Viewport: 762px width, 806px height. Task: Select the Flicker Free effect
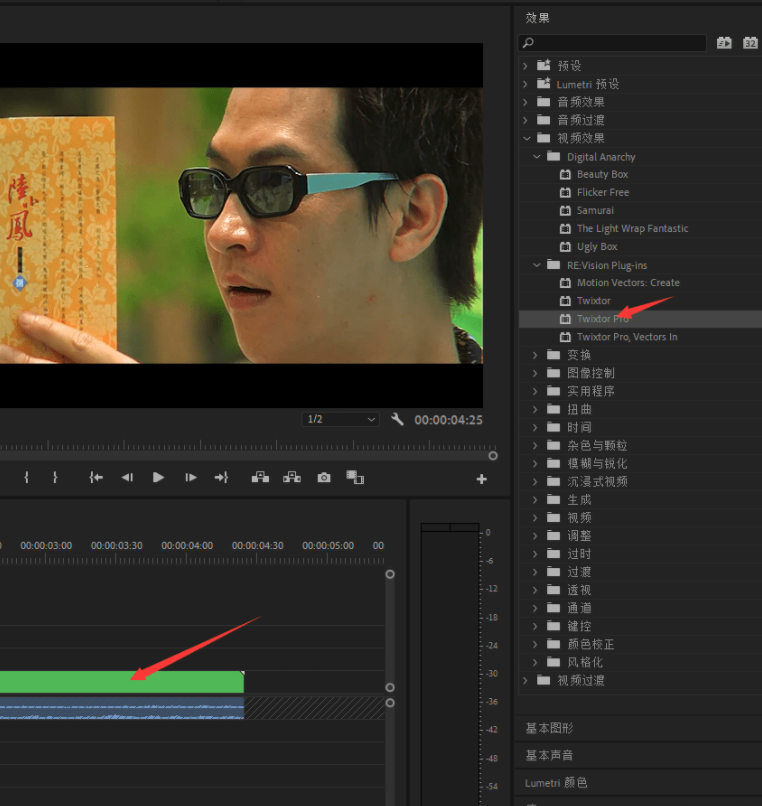tap(603, 192)
